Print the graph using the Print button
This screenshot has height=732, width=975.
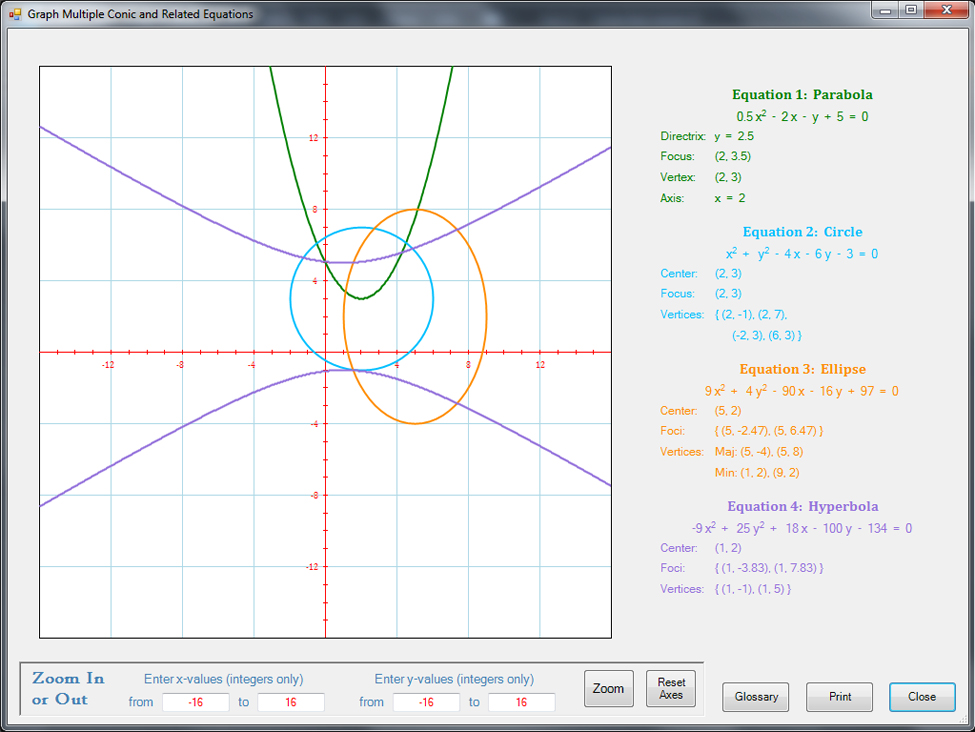[x=839, y=697]
